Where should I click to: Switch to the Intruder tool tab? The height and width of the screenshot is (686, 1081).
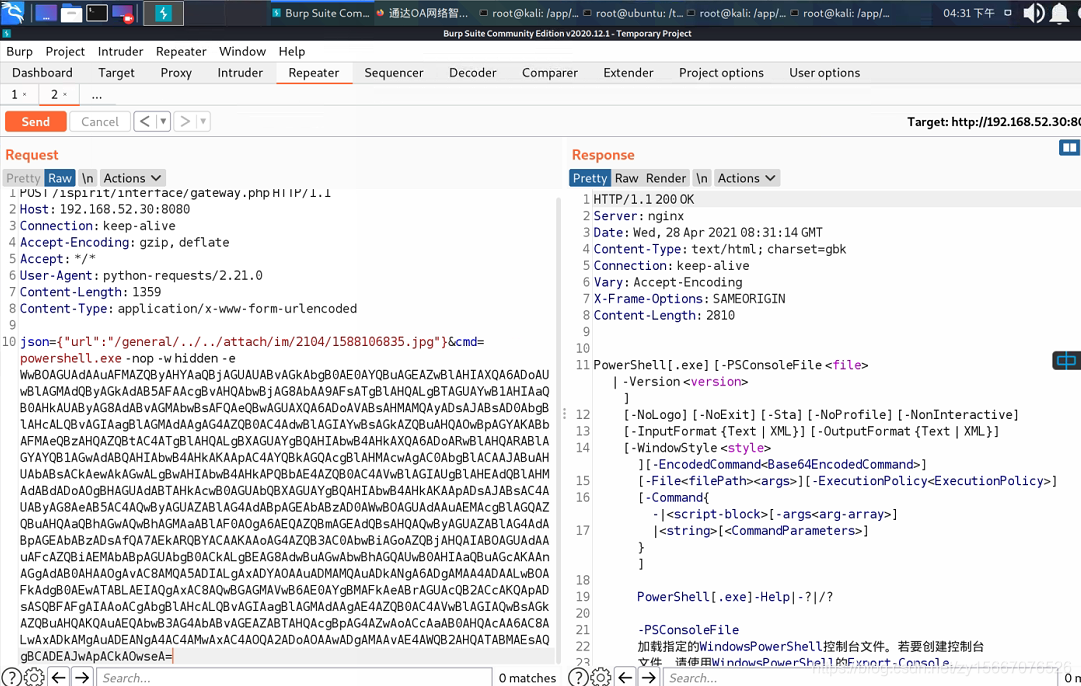pyautogui.click(x=240, y=73)
